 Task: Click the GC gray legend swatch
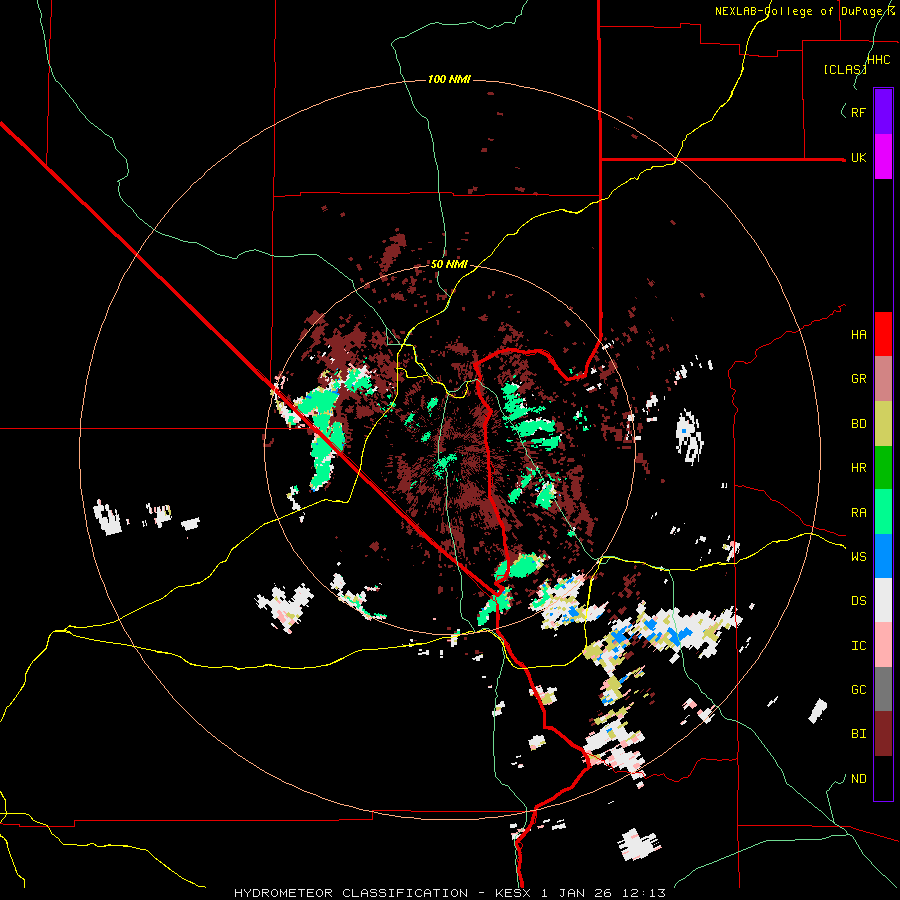coord(883,689)
